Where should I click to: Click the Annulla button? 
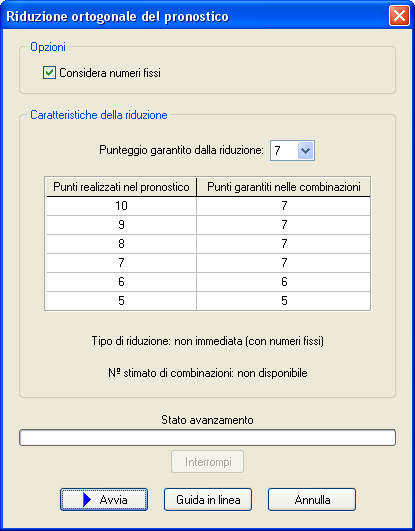pos(312,500)
